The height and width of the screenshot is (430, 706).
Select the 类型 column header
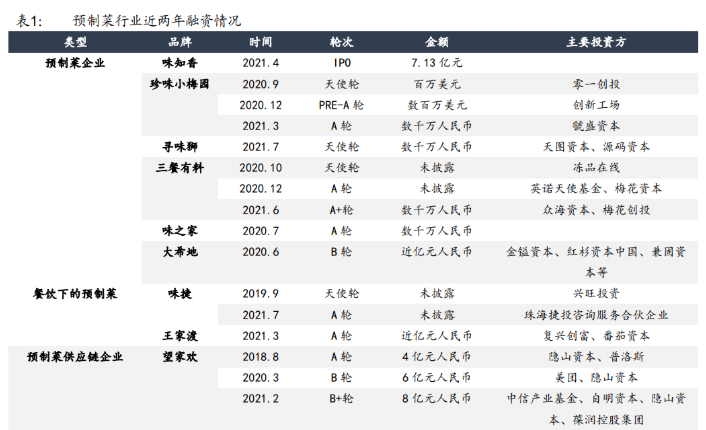(x=75, y=42)
